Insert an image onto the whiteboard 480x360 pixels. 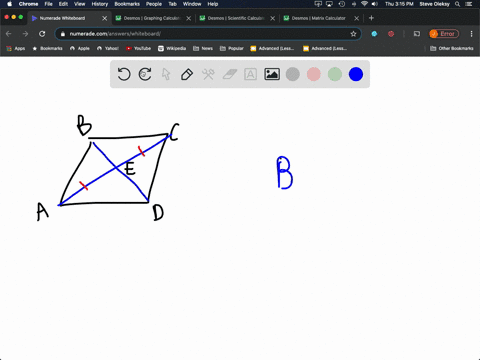[x=272, y=74]
